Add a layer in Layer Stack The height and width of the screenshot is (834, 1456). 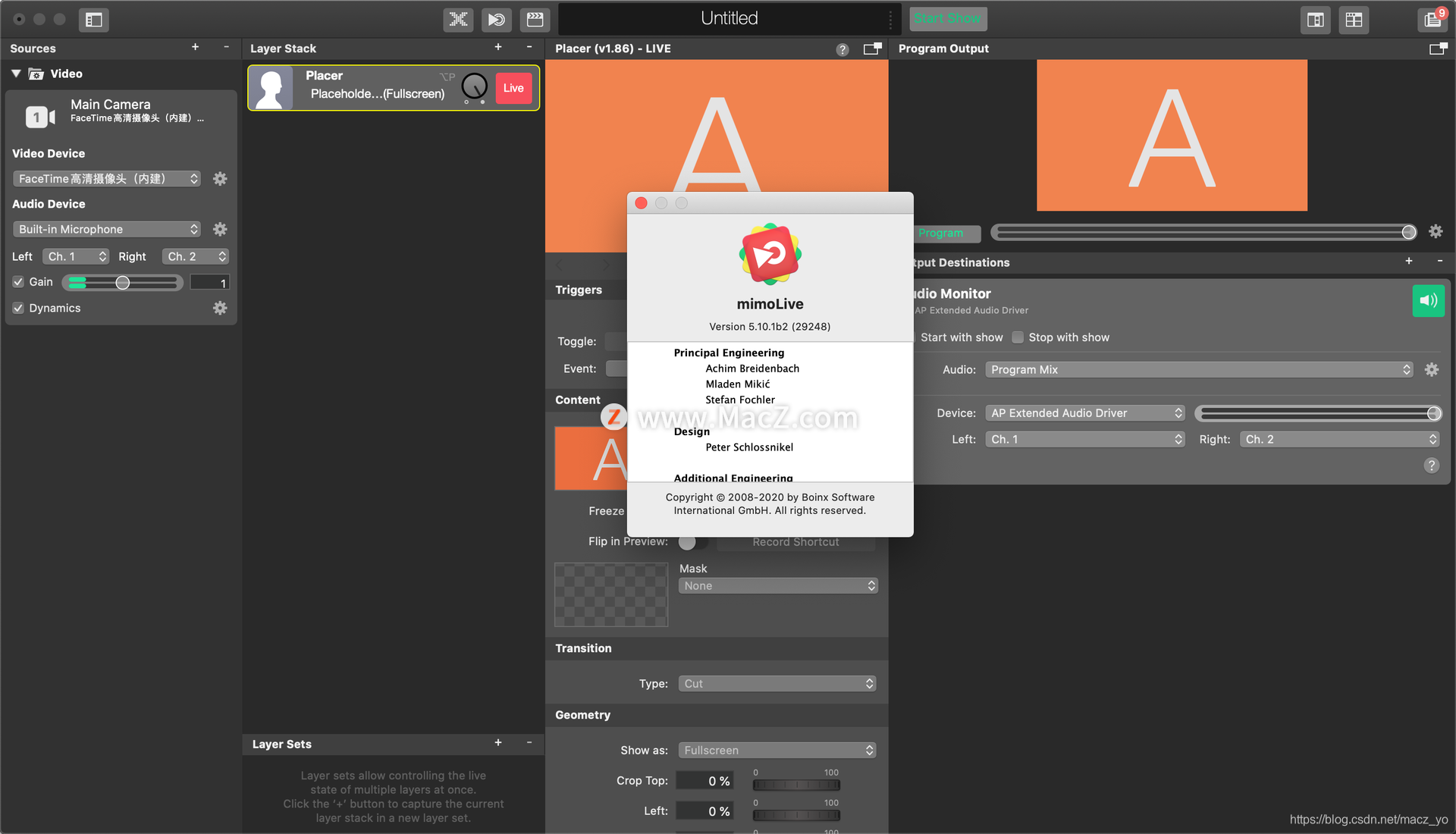tap(498, 47)
